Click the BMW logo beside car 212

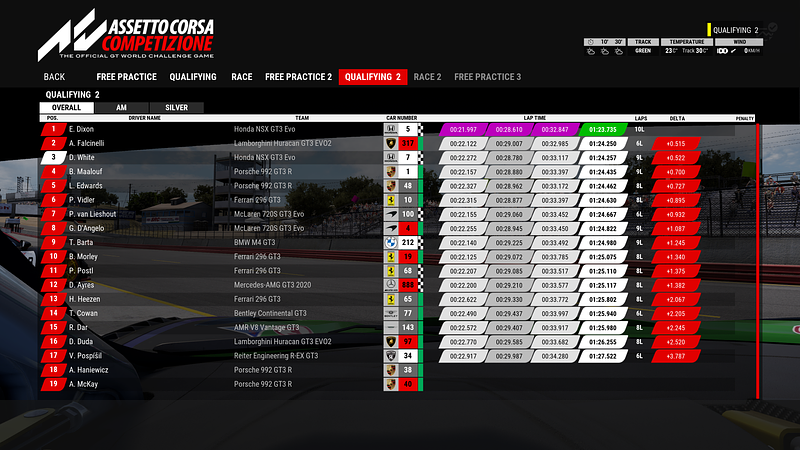pyautogui.click(x=391, y=242)
